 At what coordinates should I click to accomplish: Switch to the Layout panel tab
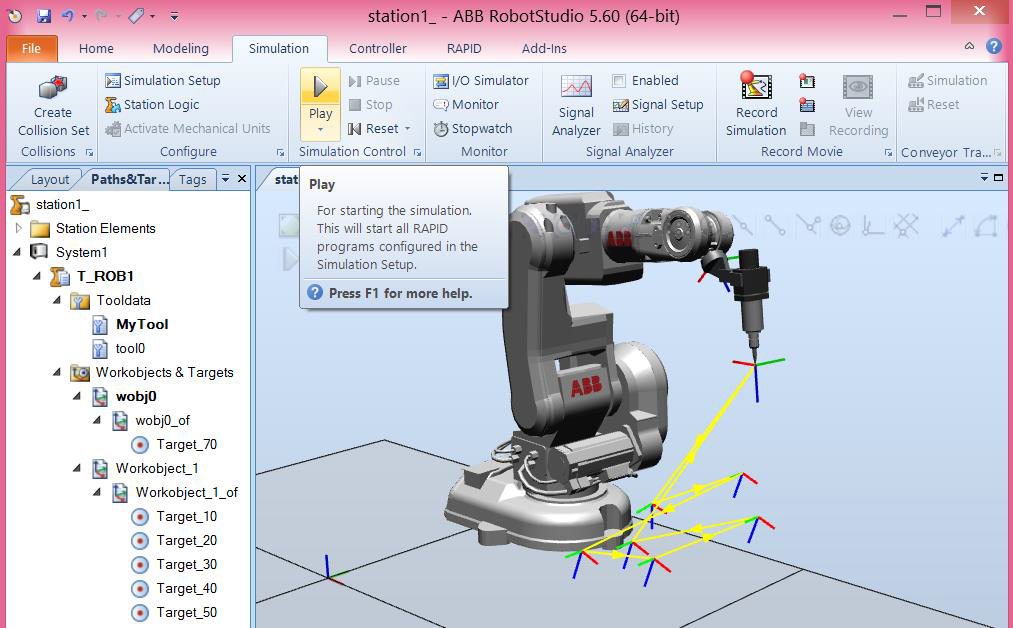click(49, 179)
